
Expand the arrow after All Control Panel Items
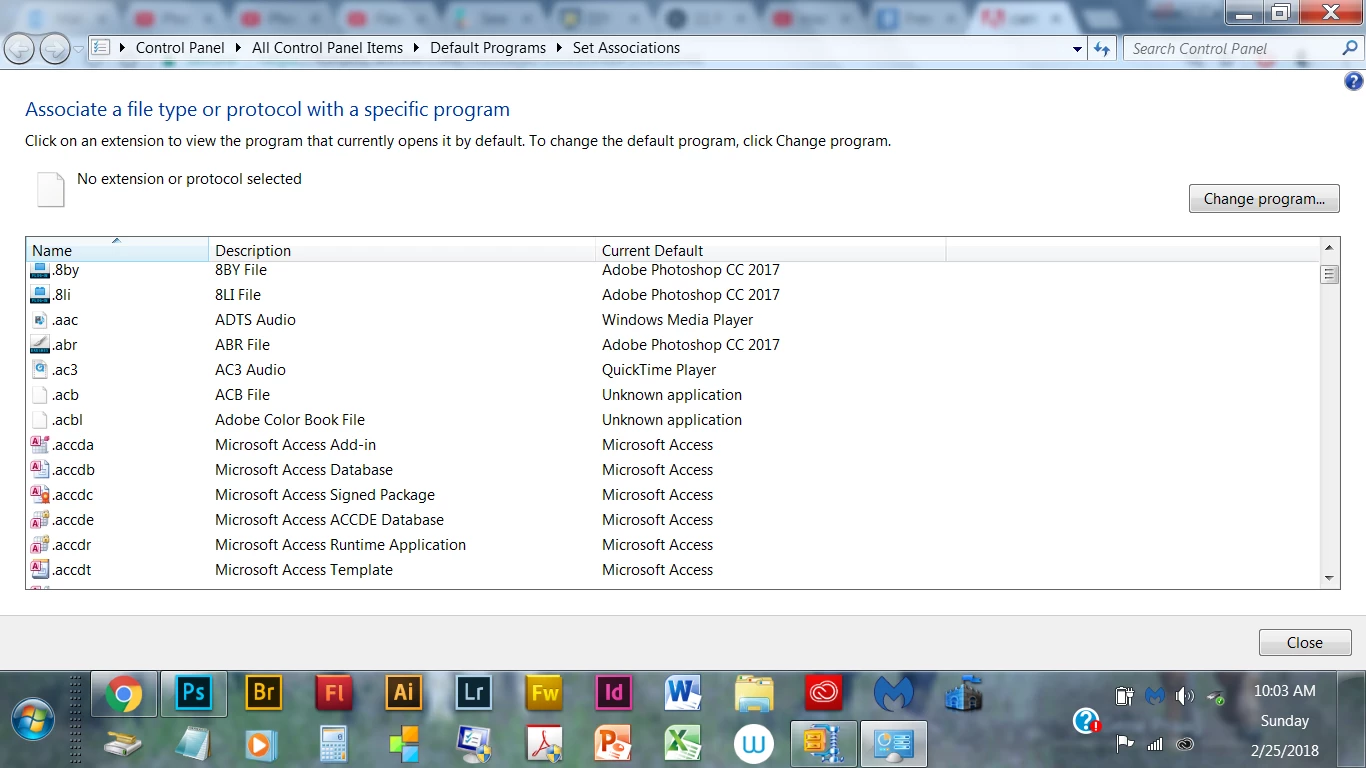coord(417,48)
